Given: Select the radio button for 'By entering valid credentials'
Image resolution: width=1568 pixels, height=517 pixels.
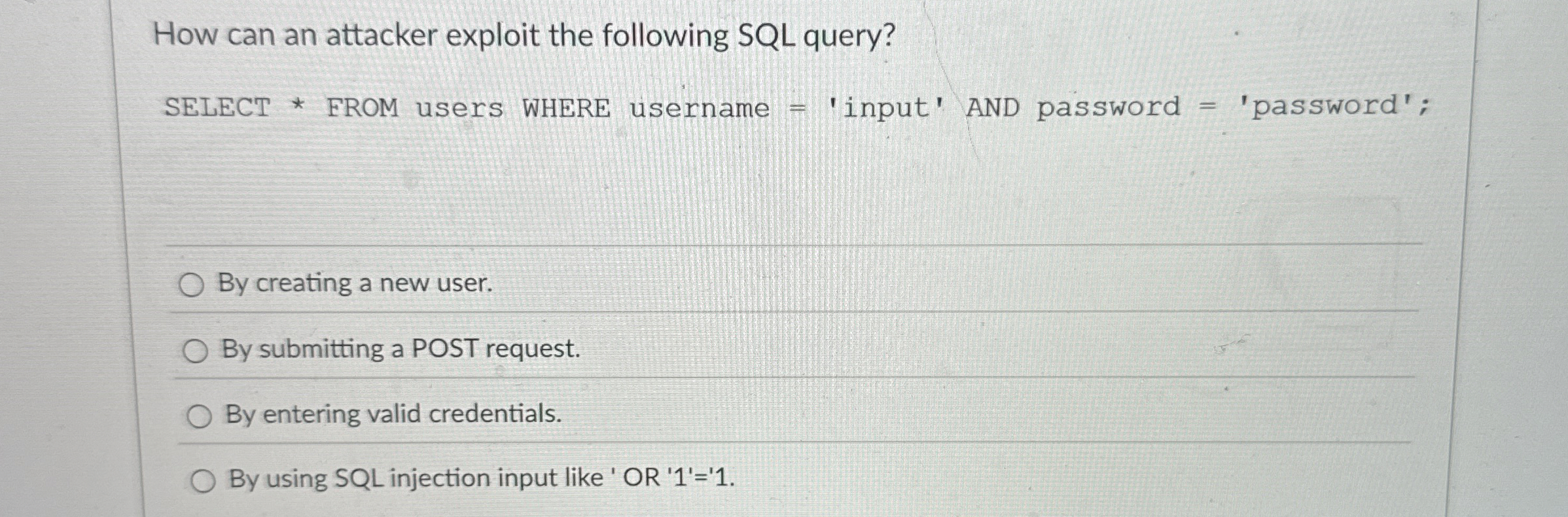Looking at the screenshot, I should (x=201, y=416).
